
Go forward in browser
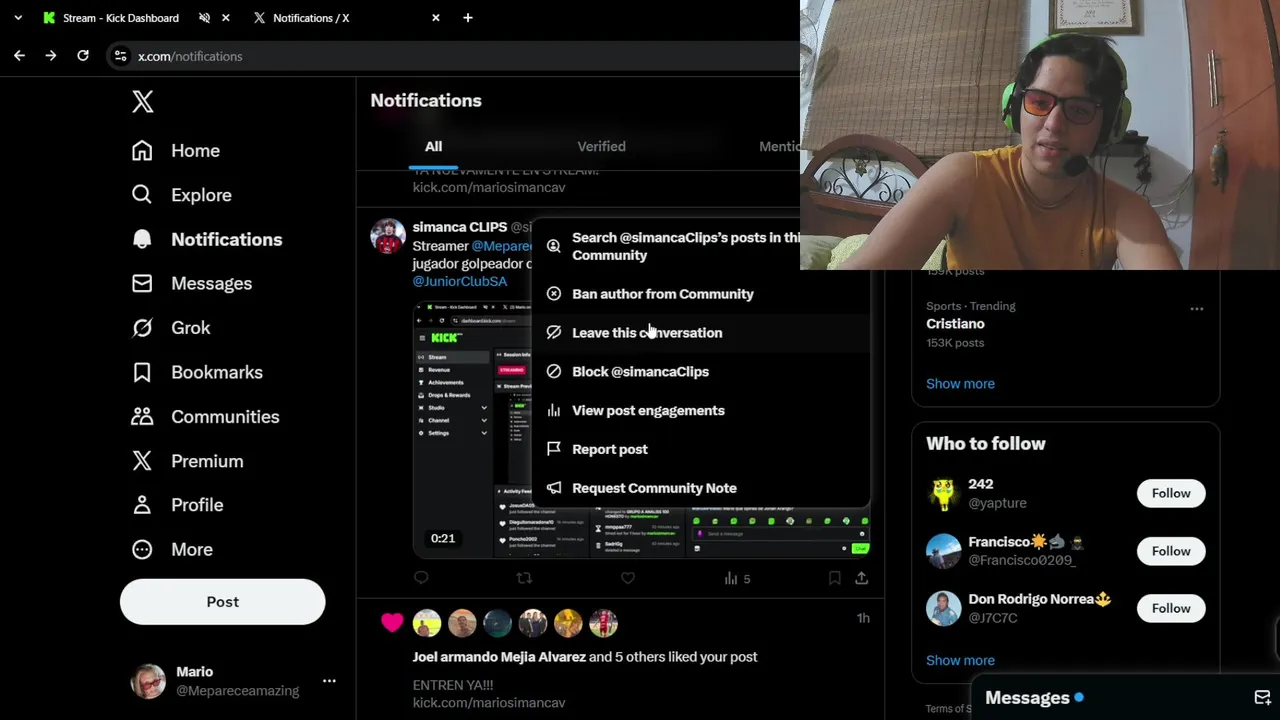51,56
